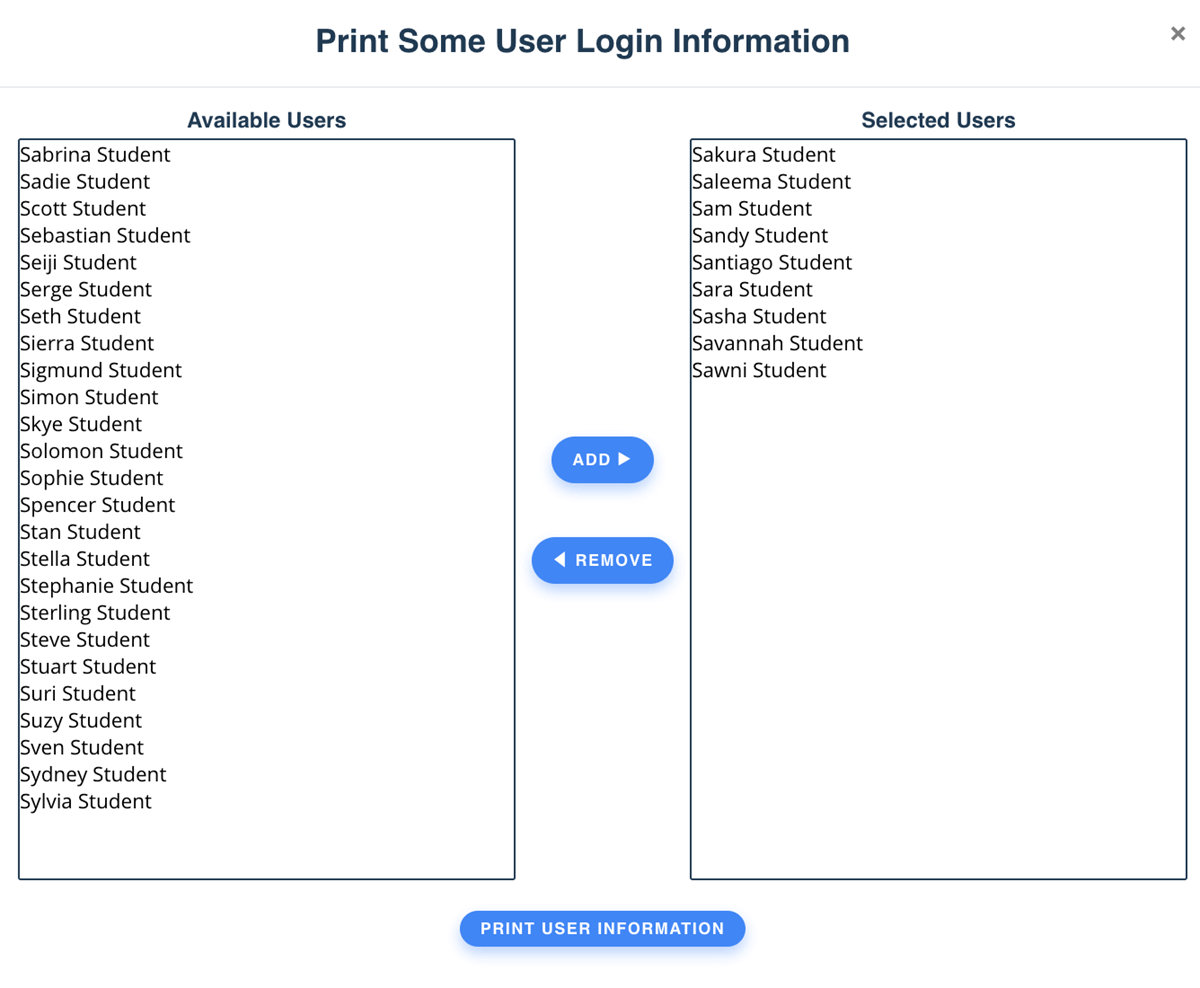Select Sophie Student in Available Users
Screen dimensions: 1200x988
(x=266, y=479)
